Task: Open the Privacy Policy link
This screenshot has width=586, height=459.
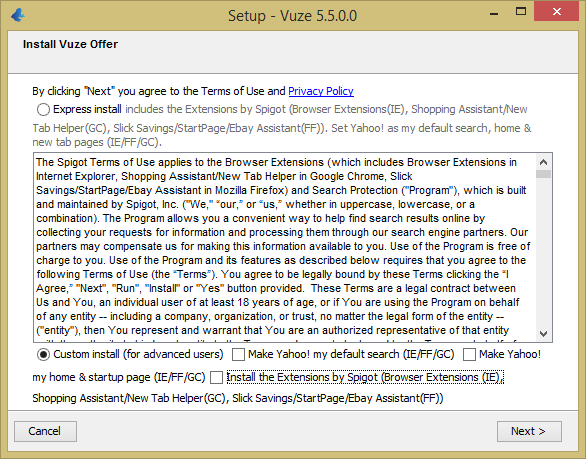Action: 321,91
